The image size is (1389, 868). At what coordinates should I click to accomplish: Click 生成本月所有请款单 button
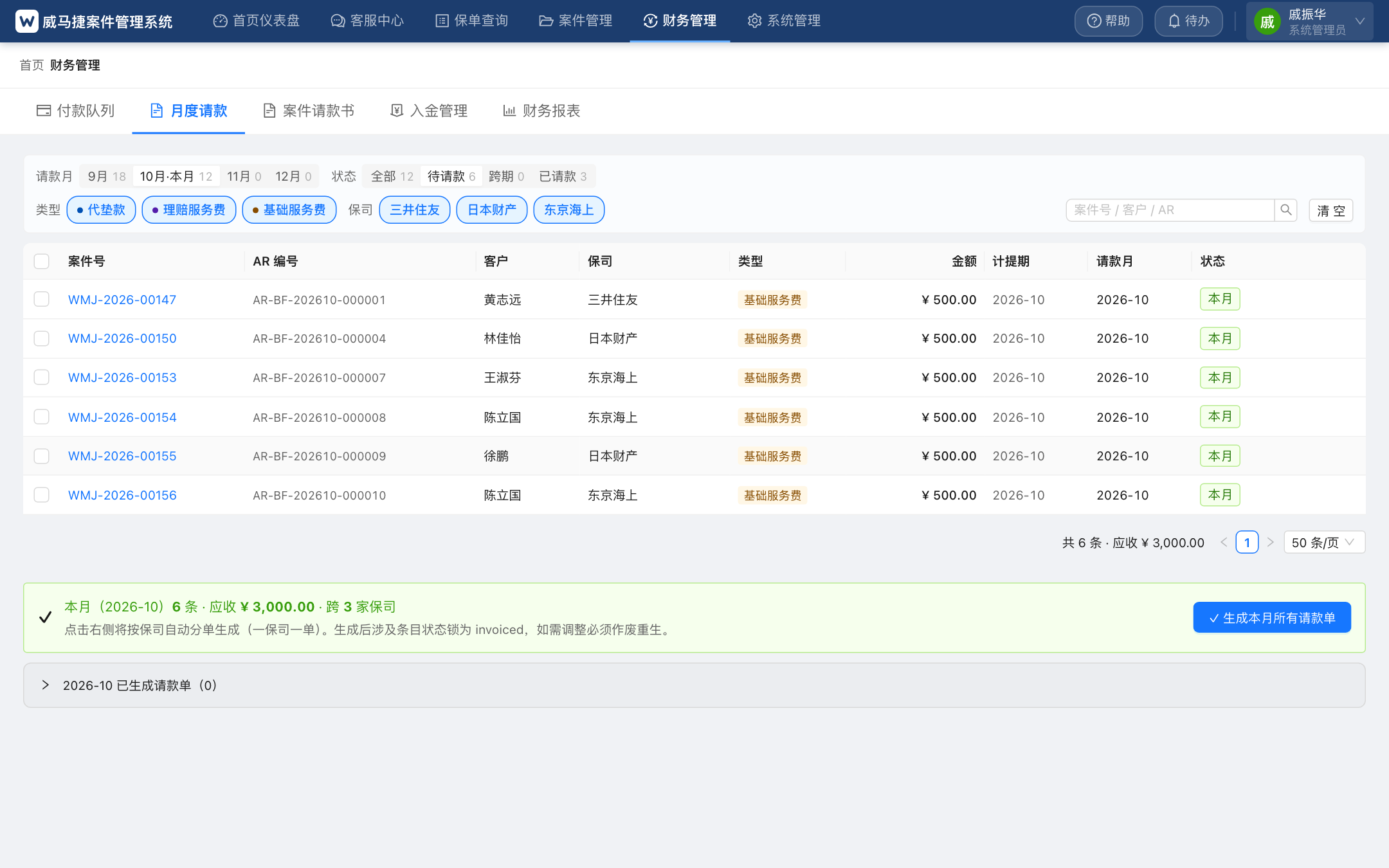coord(1272,617)
